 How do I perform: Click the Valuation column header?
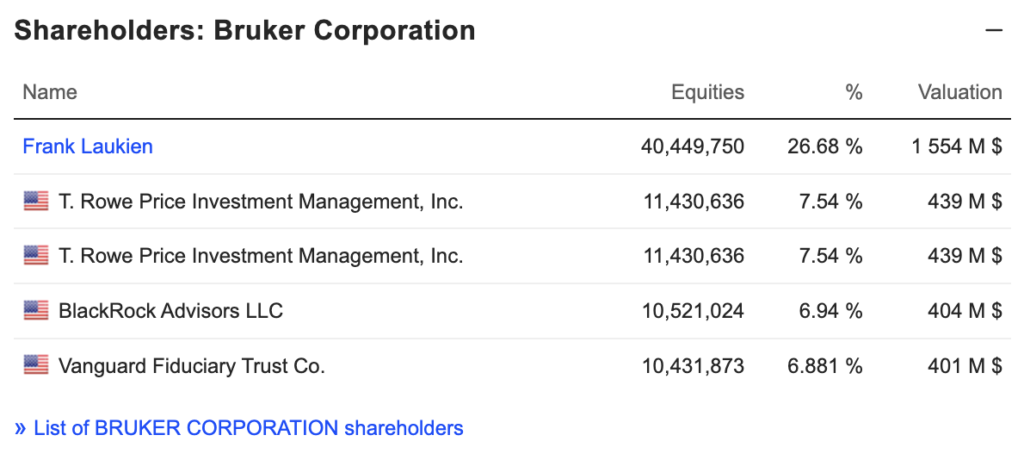coord(960,92)
